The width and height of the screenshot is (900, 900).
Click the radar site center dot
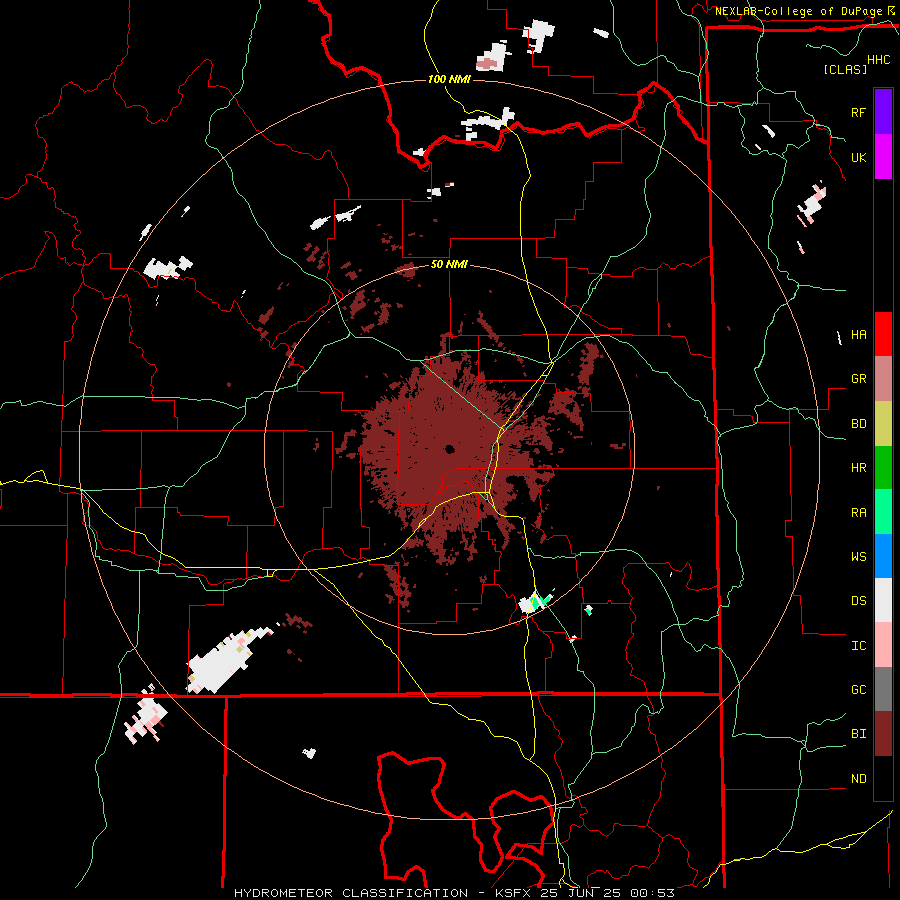click(449, 449)
